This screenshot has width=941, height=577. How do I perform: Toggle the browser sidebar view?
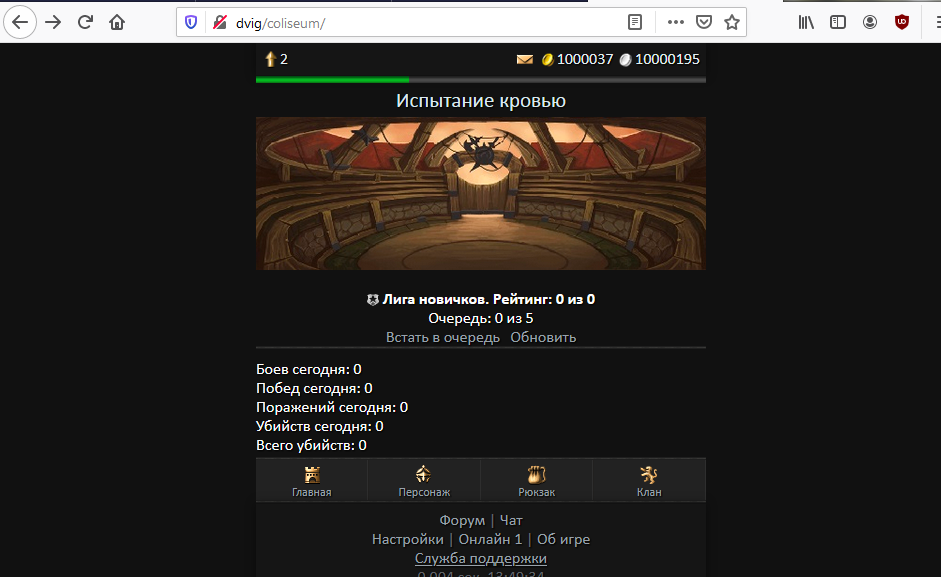tap(838, 22)
